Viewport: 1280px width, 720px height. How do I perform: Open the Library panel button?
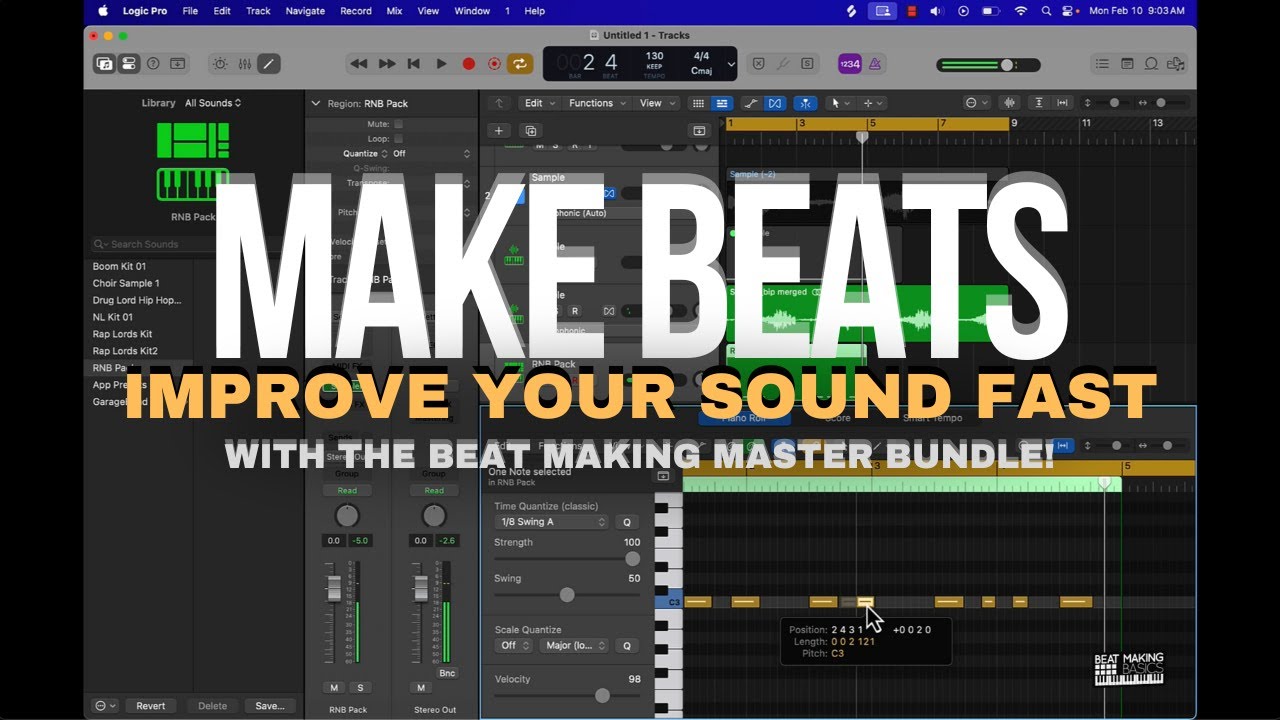(x=104, y=63)
